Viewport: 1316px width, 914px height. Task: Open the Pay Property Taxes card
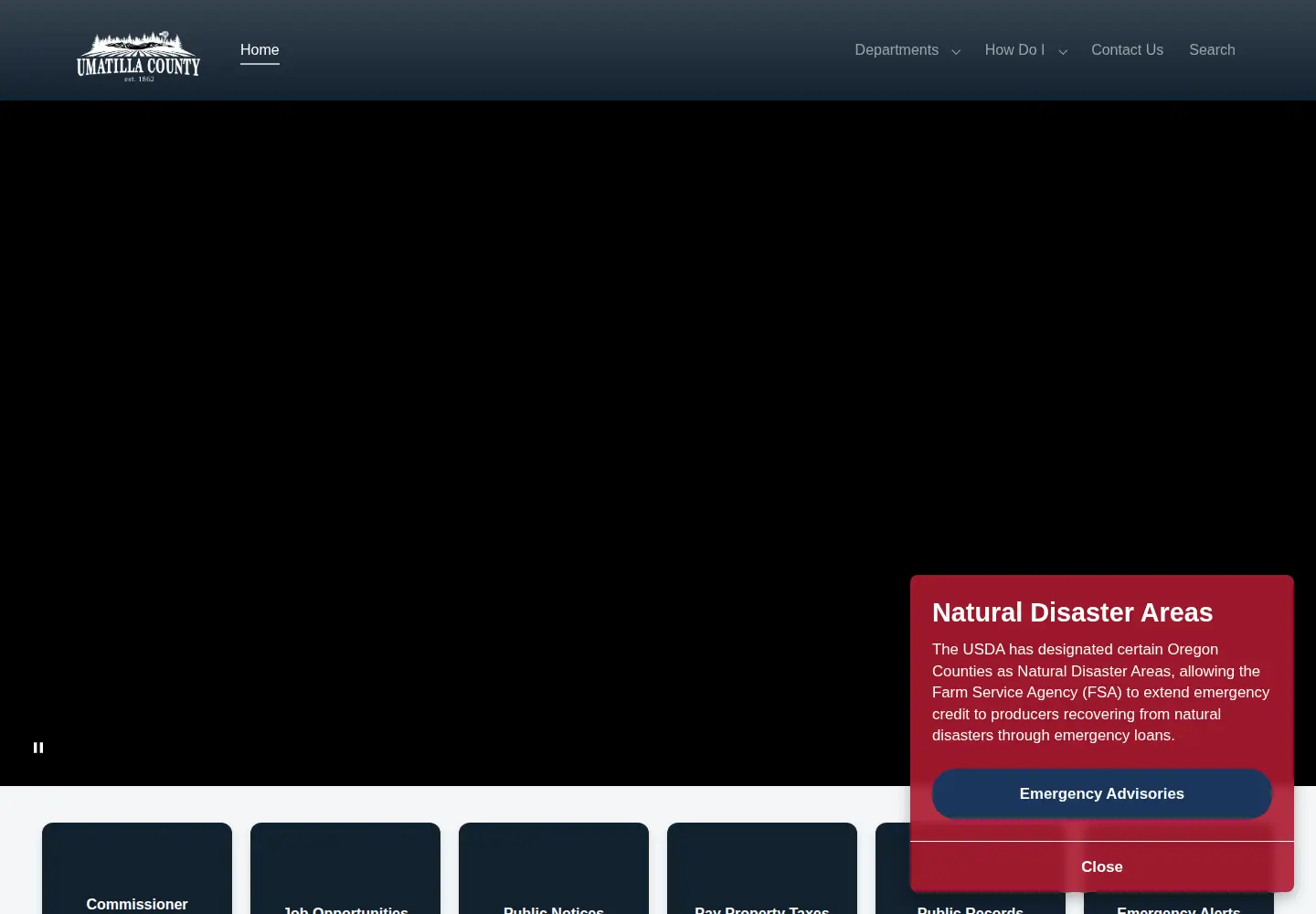point(762,868)
